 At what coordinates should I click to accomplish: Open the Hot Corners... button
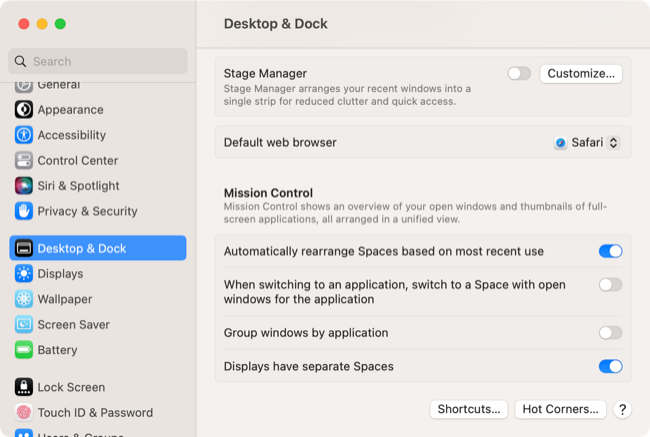[560, 409]
